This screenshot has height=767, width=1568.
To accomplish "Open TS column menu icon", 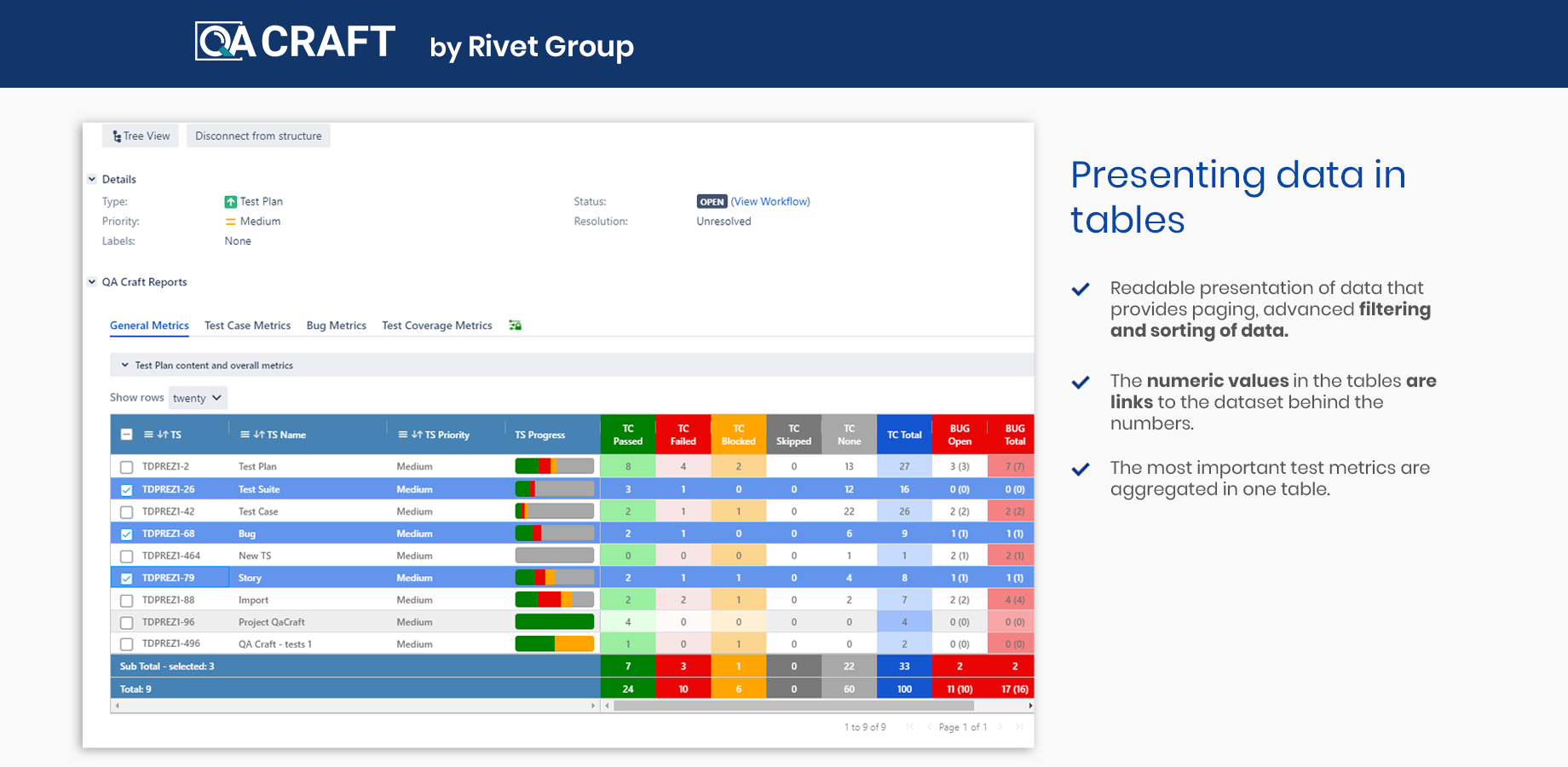I will click(148, 435).
